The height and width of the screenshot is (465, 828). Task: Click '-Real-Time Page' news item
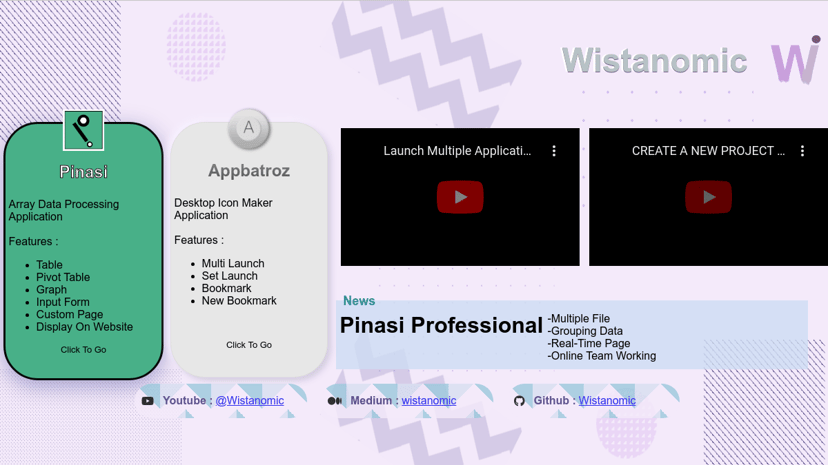click(589, 344)
